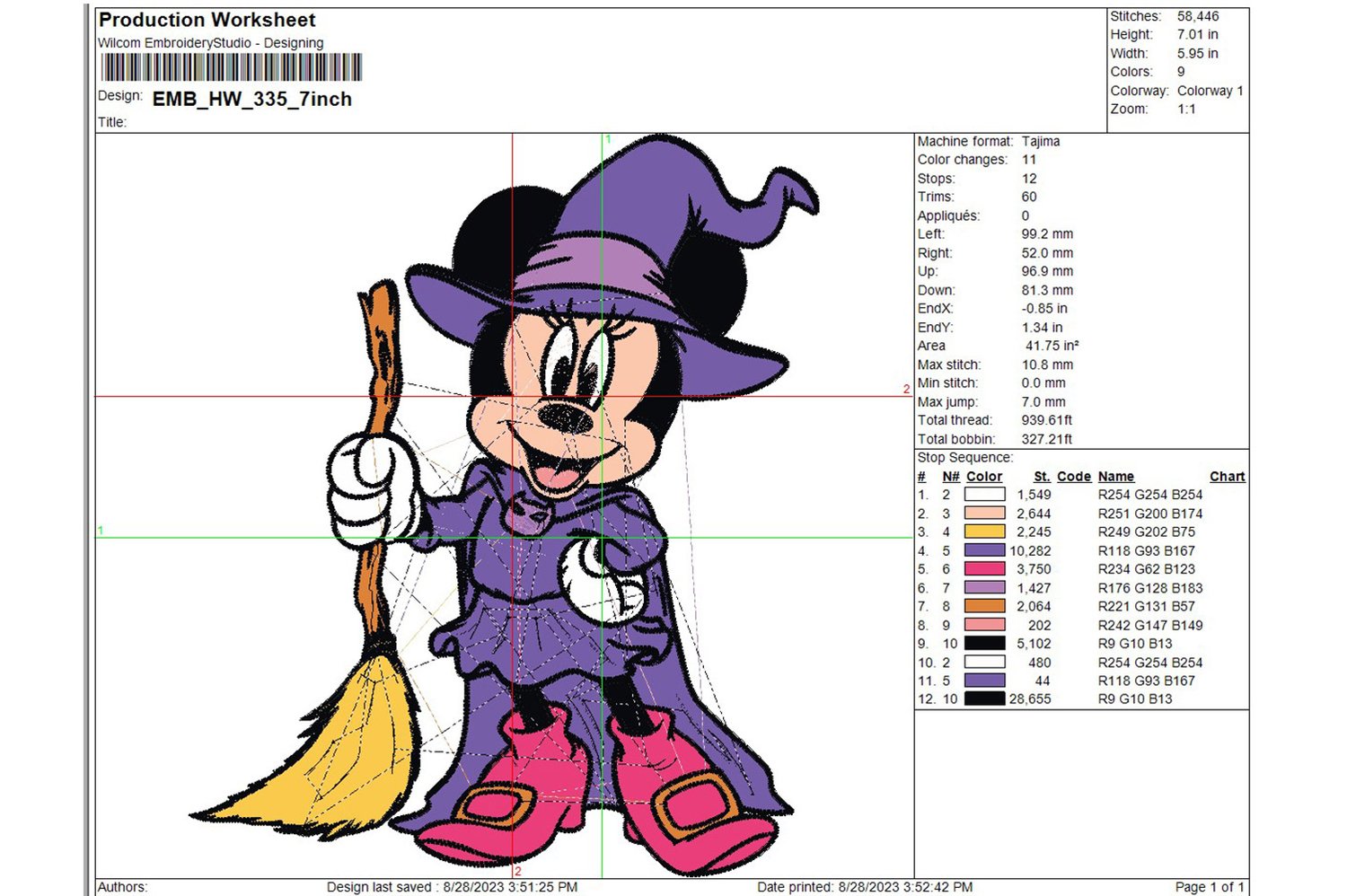Screen dimensions: 1347x896
Task: Choose the pink swatch in stop row 5
Action: 984,569
